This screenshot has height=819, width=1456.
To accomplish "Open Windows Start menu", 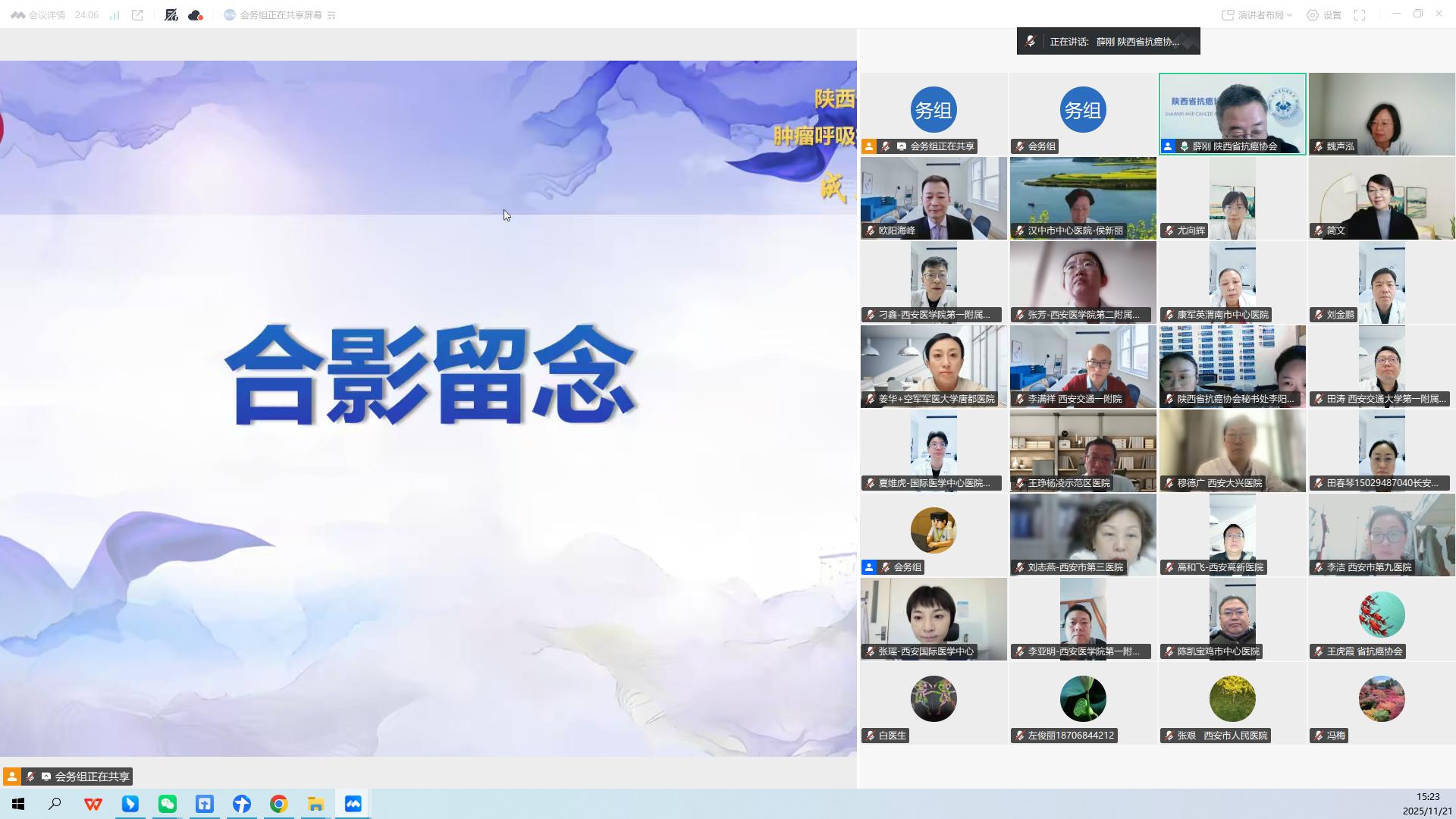I will 18,804.
